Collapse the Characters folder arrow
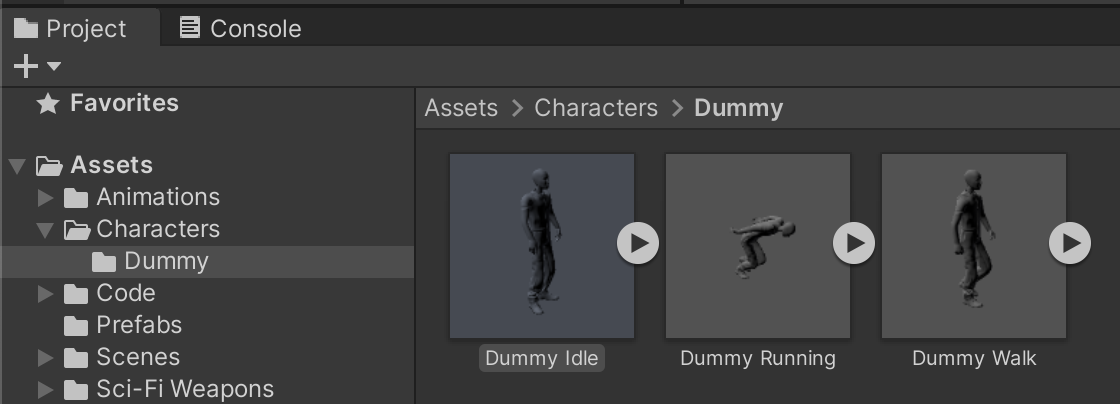 pyautogui.click(x=45, y=230)
